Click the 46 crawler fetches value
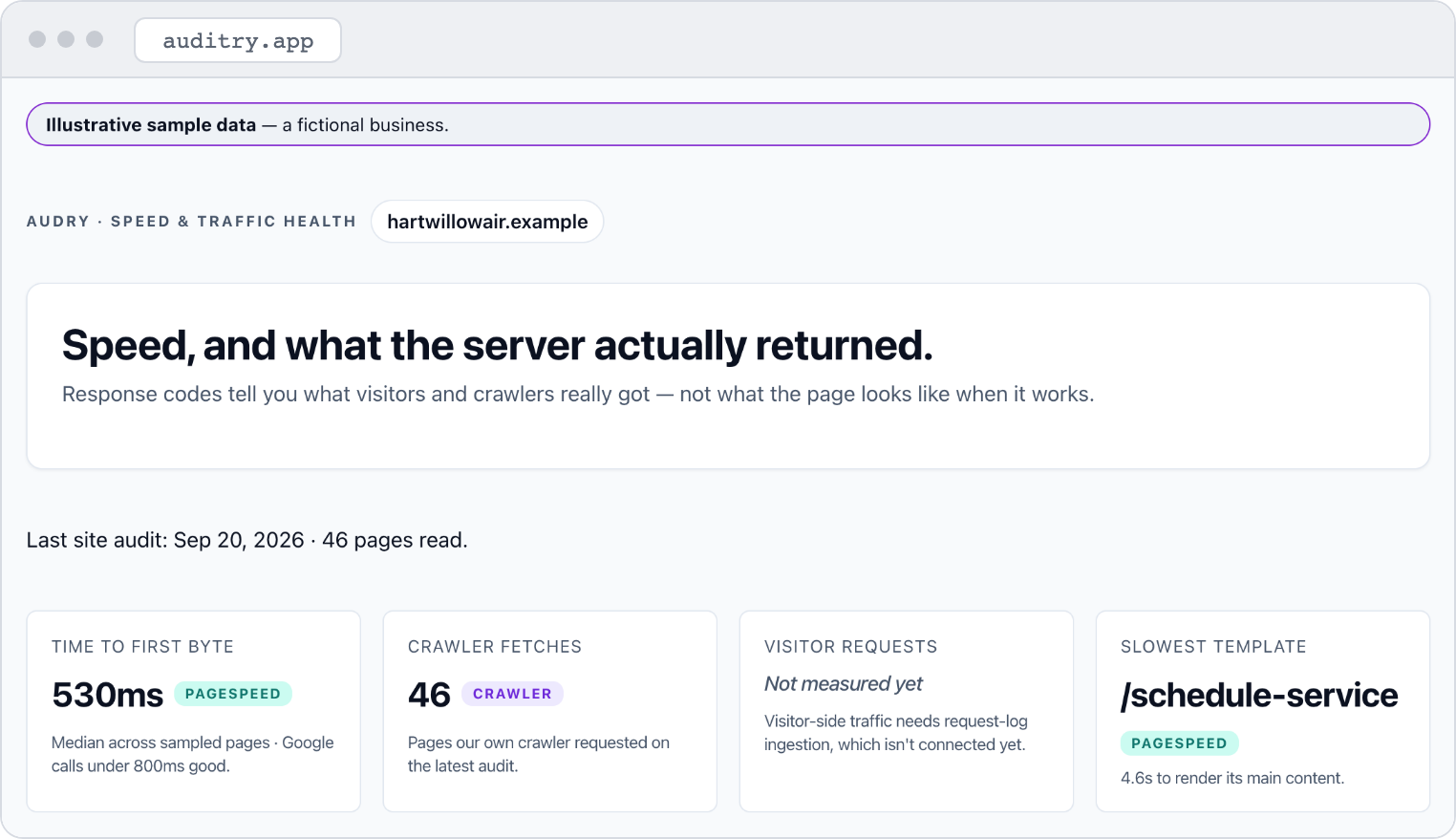1456x839 pixels. click(429, 695)
